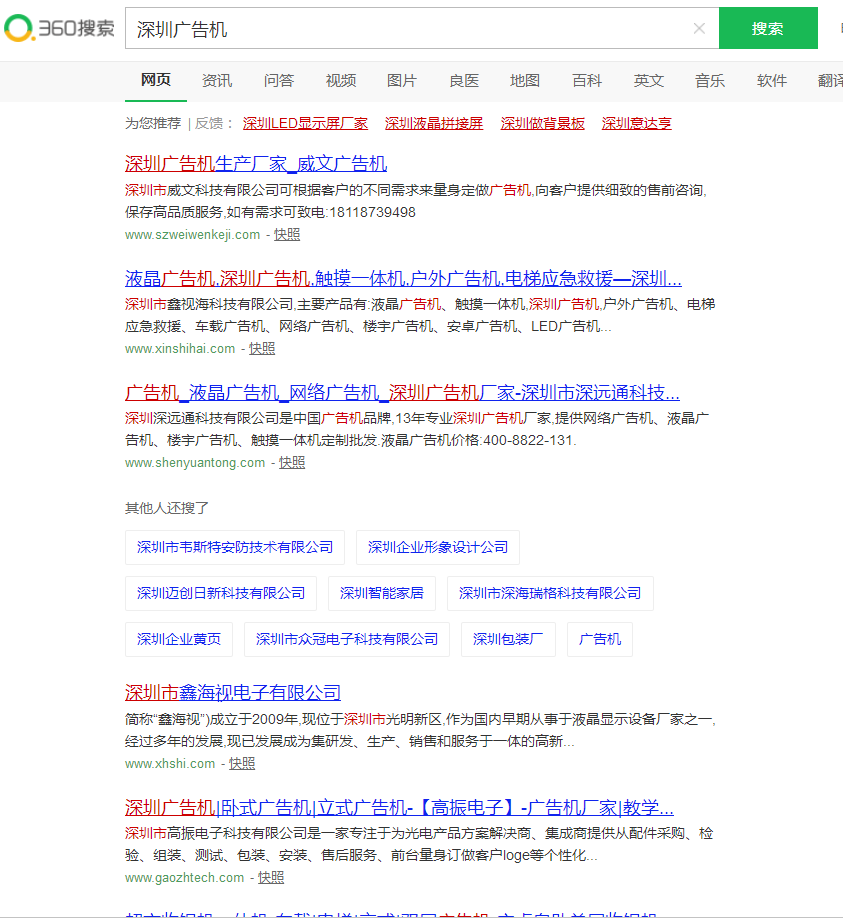Viewport: 843px width, 918px height.
Task: Click the 为您推荐 label
Action: click(153, 124)
